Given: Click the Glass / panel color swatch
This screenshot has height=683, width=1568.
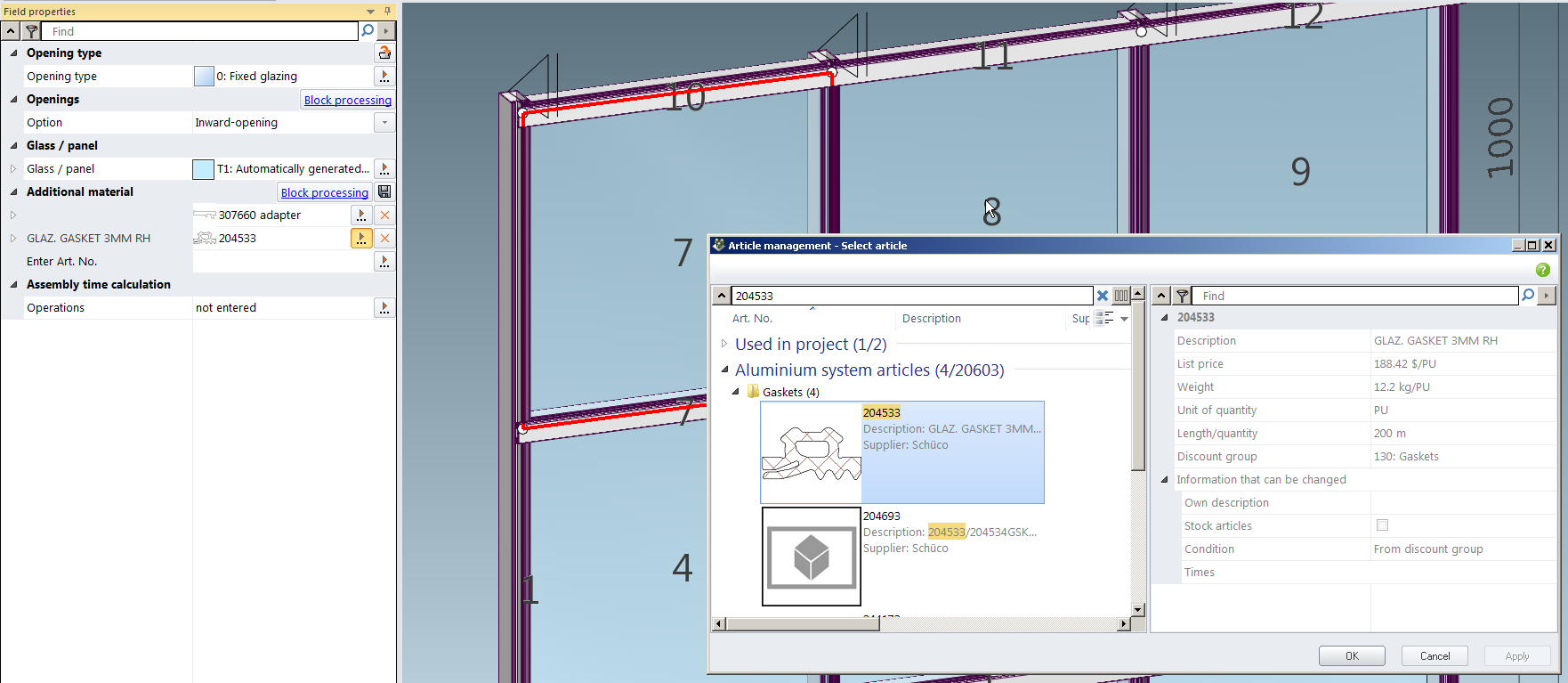Looking at the screenshot, I should tap(203, 169).
